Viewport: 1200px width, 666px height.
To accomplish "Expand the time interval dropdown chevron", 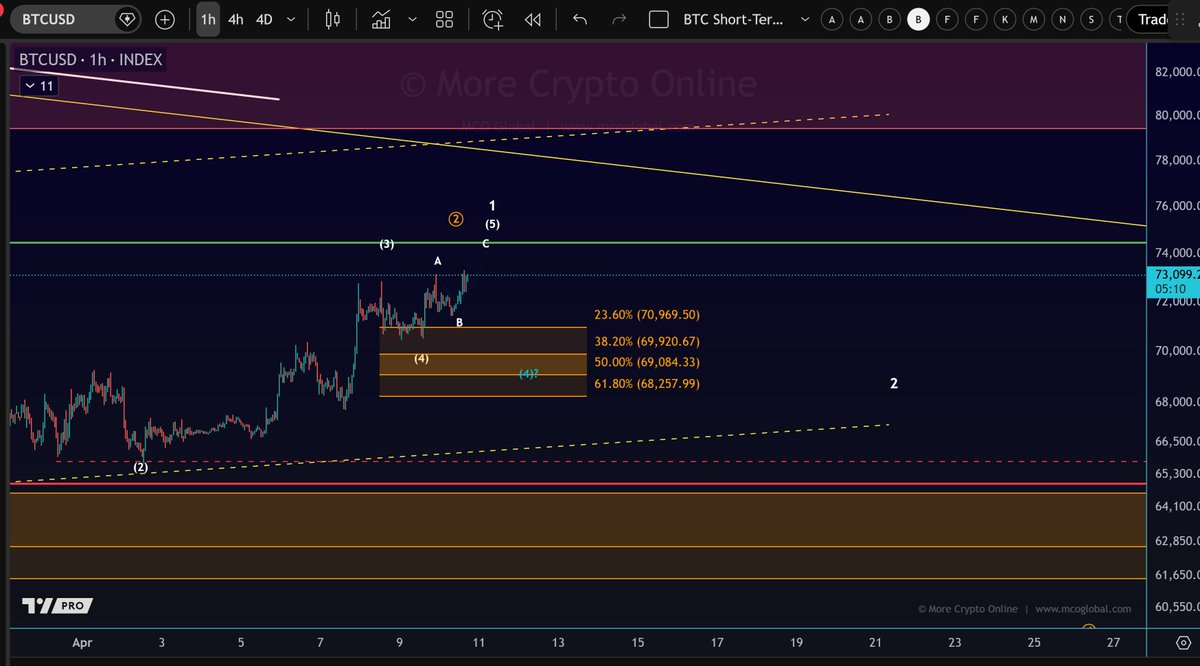I will click(x=290, y=19).
